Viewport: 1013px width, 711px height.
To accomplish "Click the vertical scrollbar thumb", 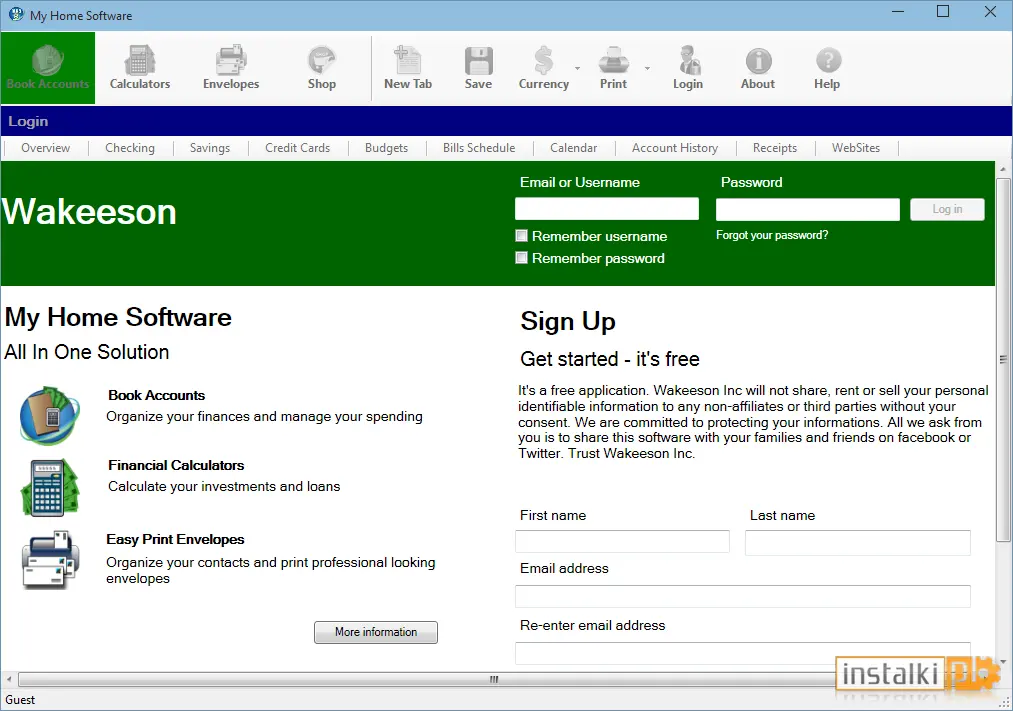I will (x=1003, y=359).
